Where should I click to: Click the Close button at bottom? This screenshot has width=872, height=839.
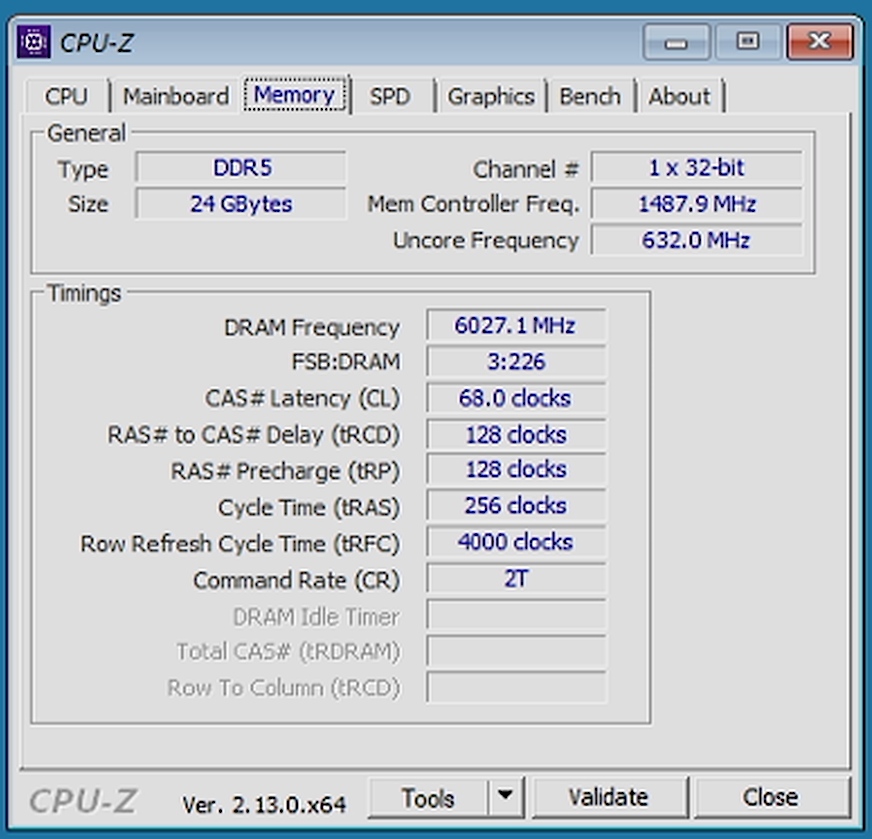[x=770, y=798]
